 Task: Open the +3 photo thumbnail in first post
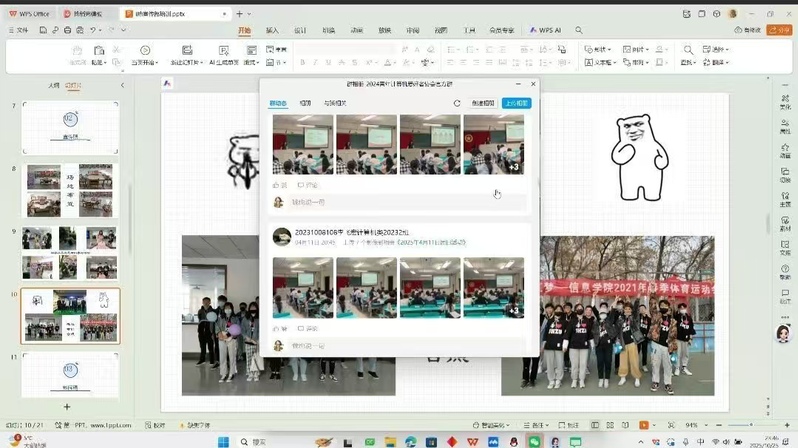[x=493, y=145]
